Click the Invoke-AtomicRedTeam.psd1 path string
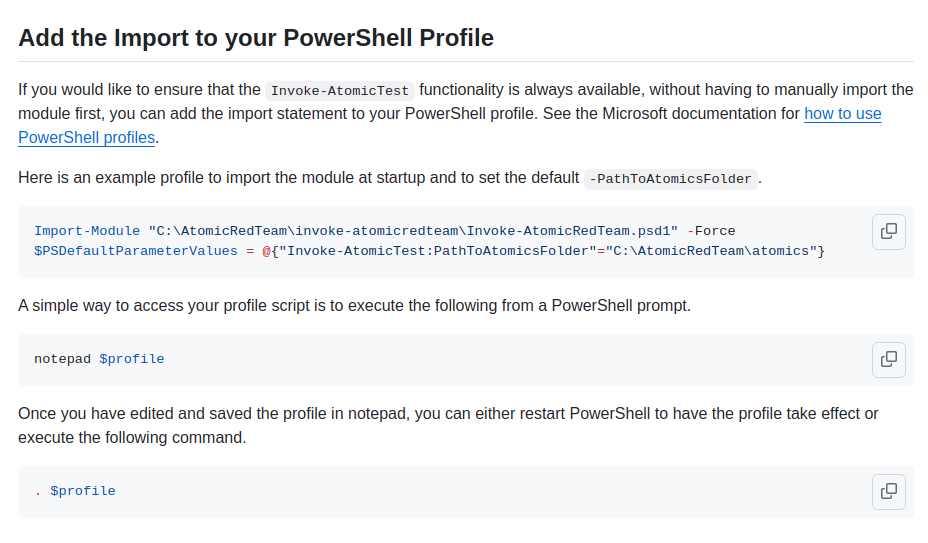Image resolution: width=928 pixels, height=543 pixels. 413,231
